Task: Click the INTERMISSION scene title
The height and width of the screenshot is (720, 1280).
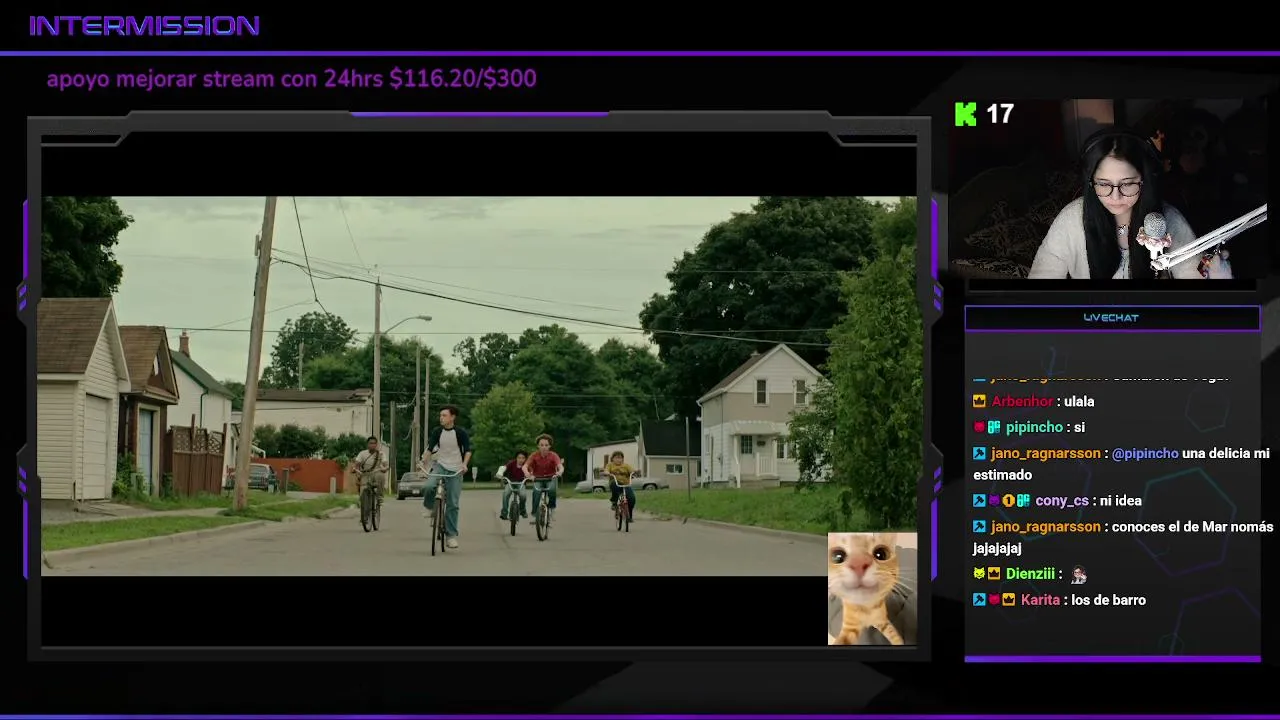Action: (144, 26)
